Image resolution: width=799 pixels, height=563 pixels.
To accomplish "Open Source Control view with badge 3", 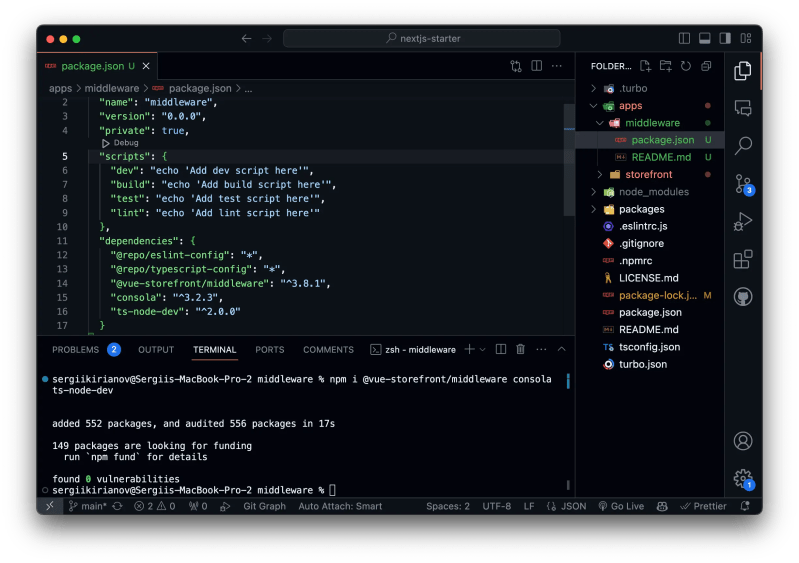I will (x=743, y=184).
